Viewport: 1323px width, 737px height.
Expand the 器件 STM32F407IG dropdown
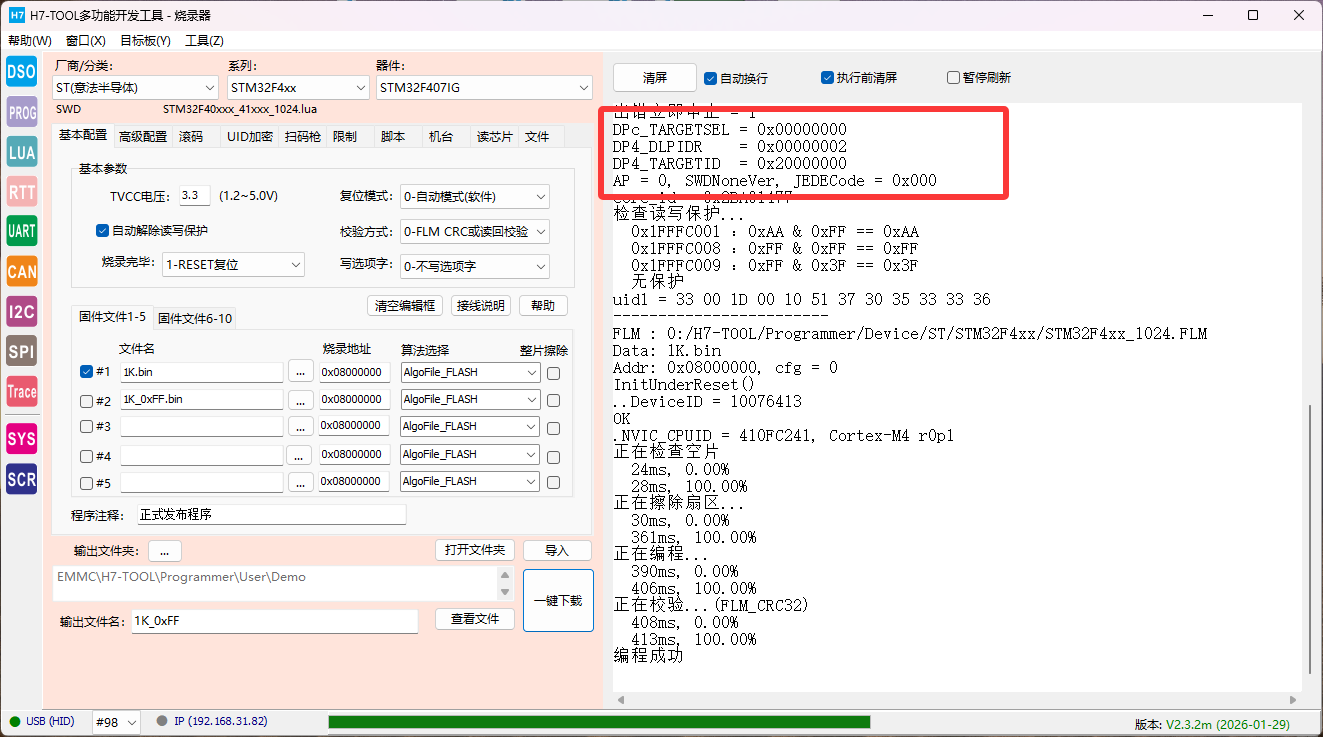484,88
